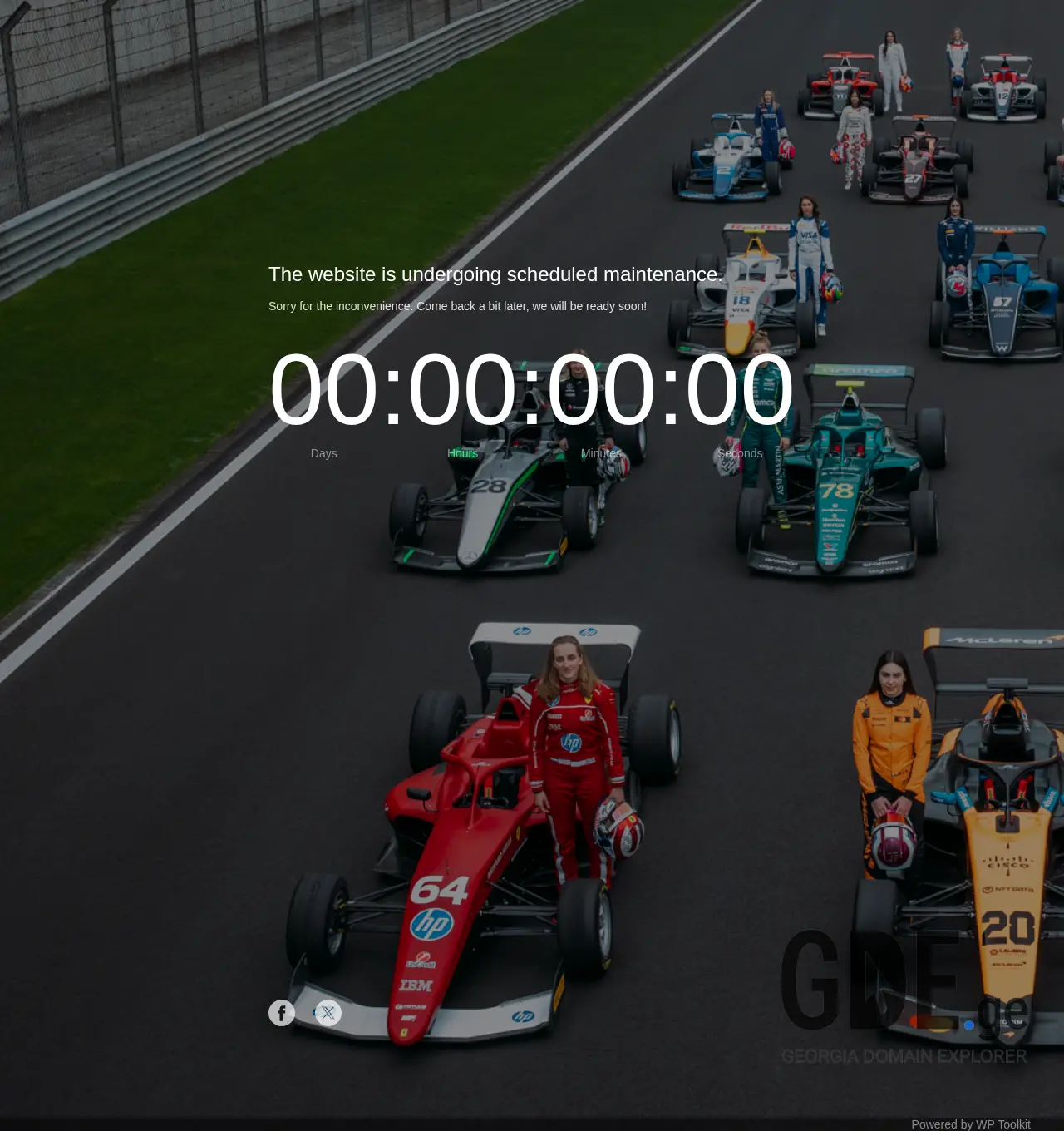Click the scheduled maintenance headline

coord(495,274)
